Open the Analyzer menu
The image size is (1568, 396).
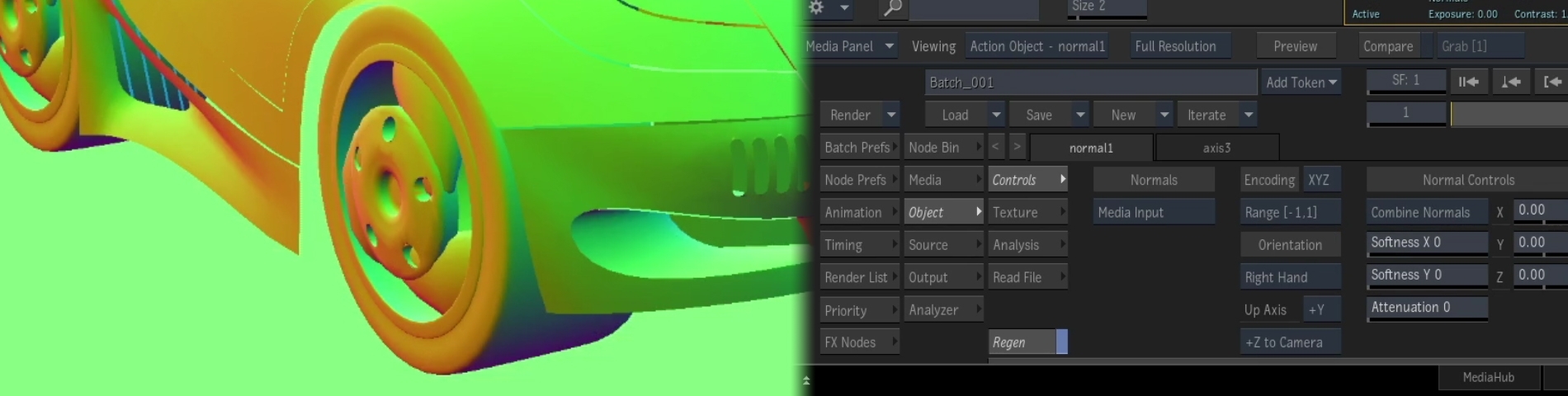tap(943, 309)
